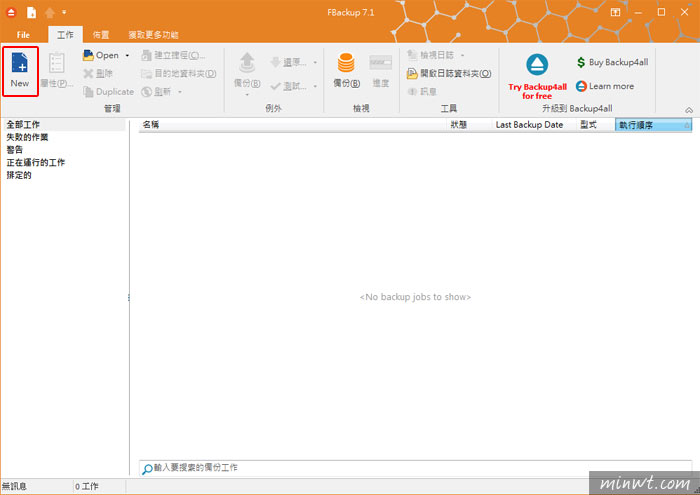Click the backup job search field
Image resolution: width=700 pixels, height=495 pixels.
point(416,468)
